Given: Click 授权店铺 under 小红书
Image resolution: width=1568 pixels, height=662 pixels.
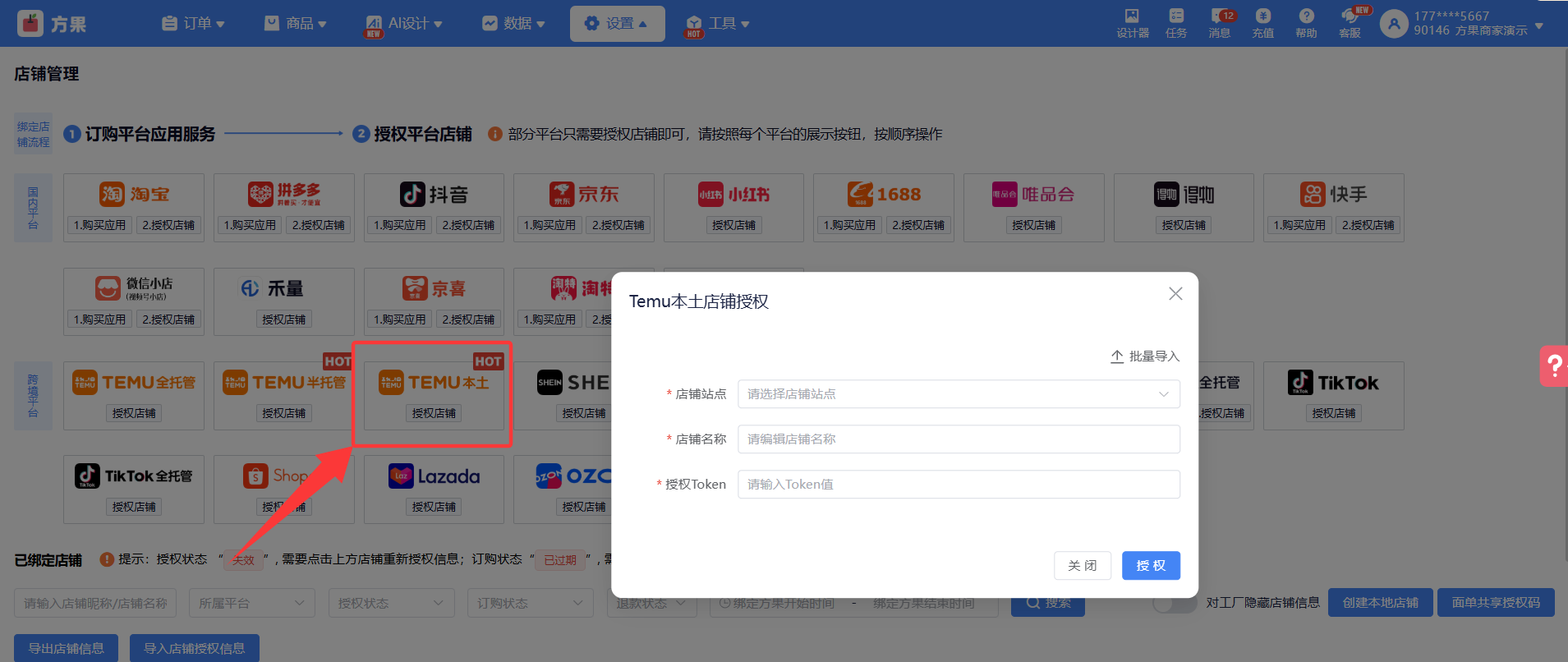Looking at the screenshot, I should tap(734, 225).
